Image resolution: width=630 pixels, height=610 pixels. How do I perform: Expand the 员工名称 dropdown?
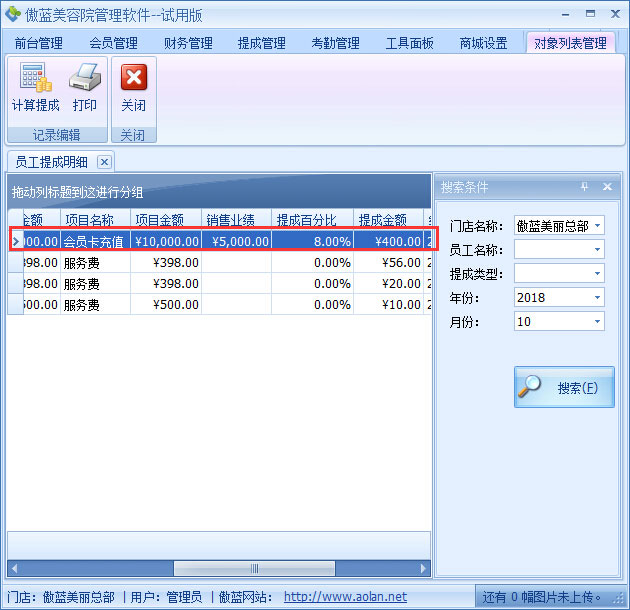(x=597, y=250)
